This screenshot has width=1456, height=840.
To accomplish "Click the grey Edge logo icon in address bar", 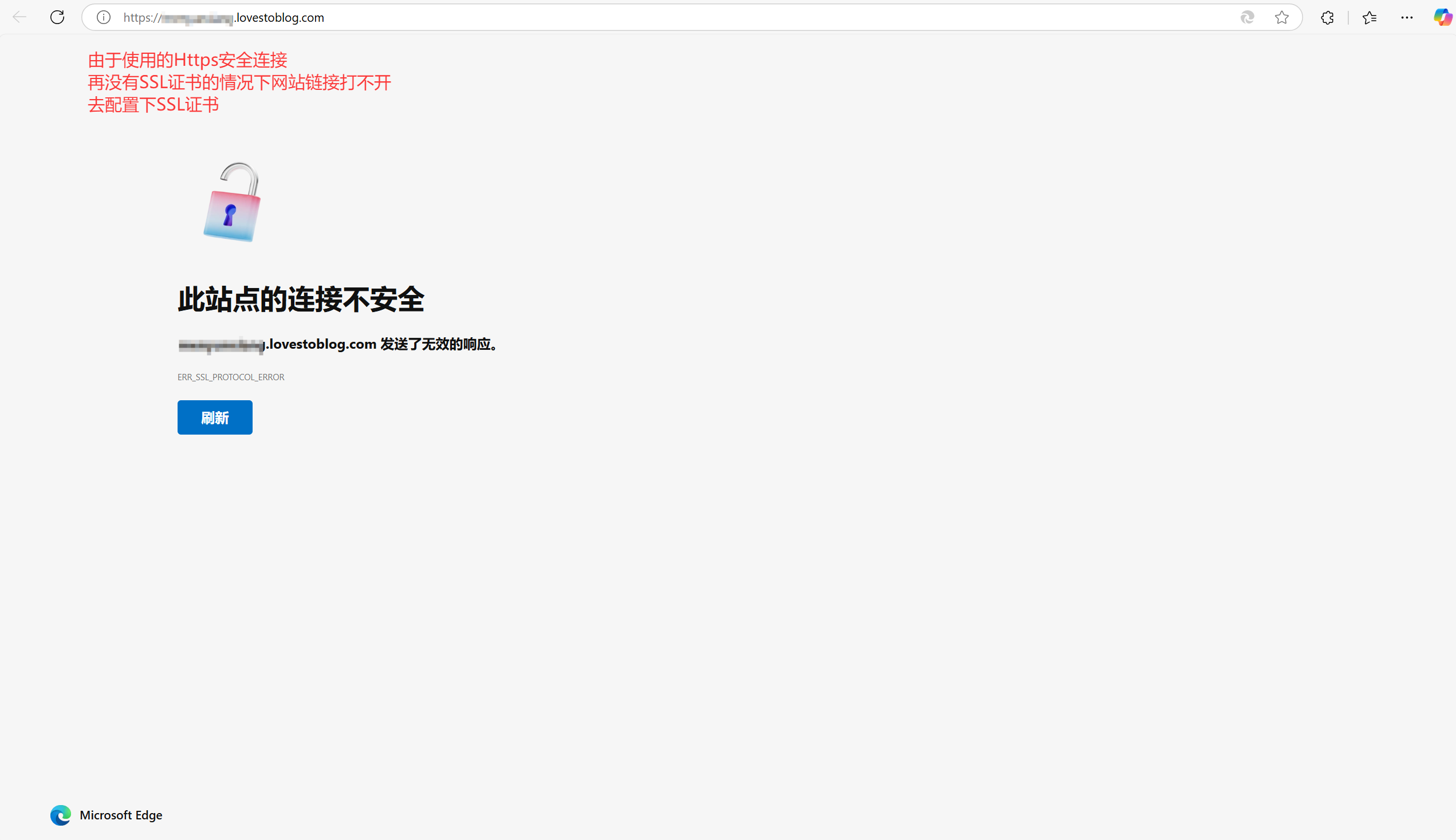I will (x=1247, y=17).
